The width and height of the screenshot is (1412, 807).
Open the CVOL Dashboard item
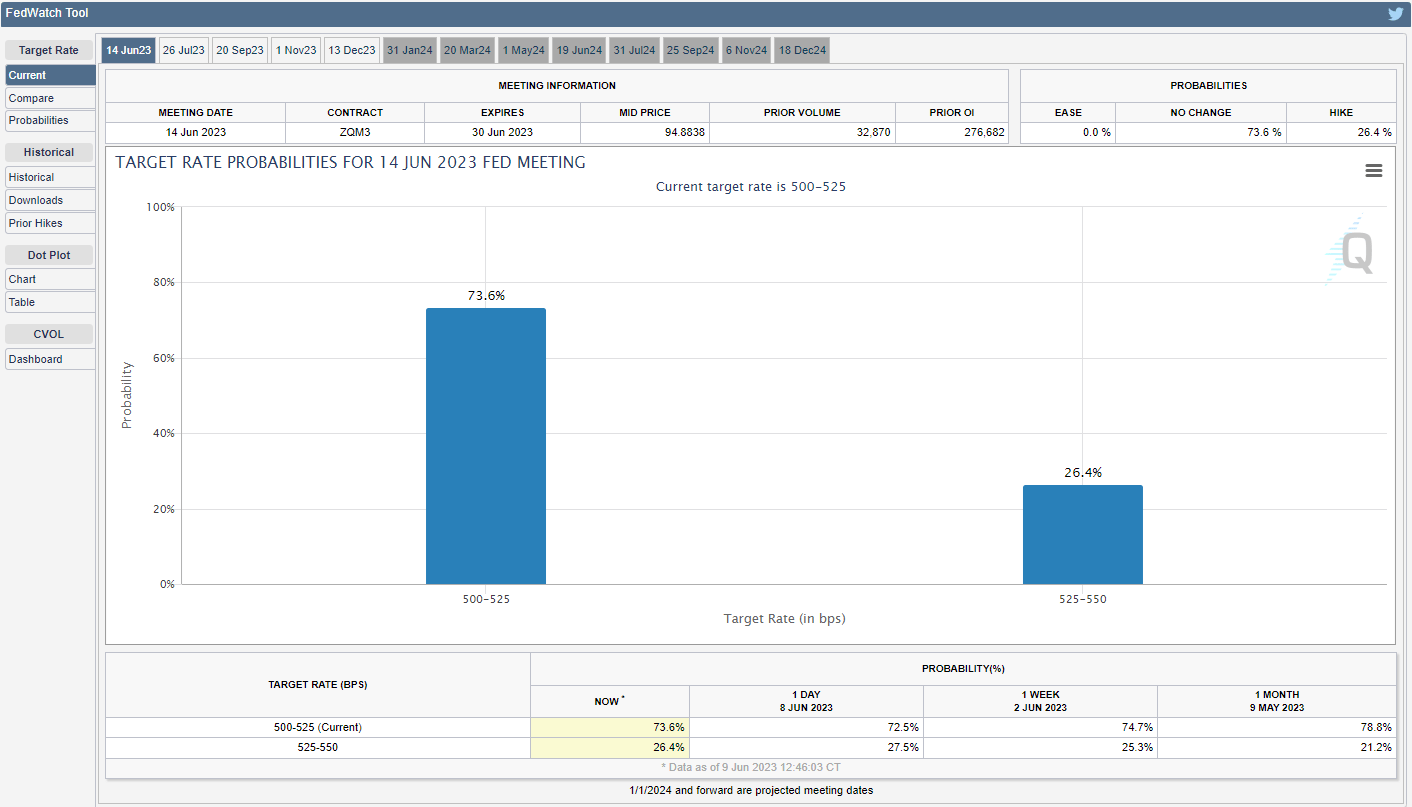click(x=50, y=359)
